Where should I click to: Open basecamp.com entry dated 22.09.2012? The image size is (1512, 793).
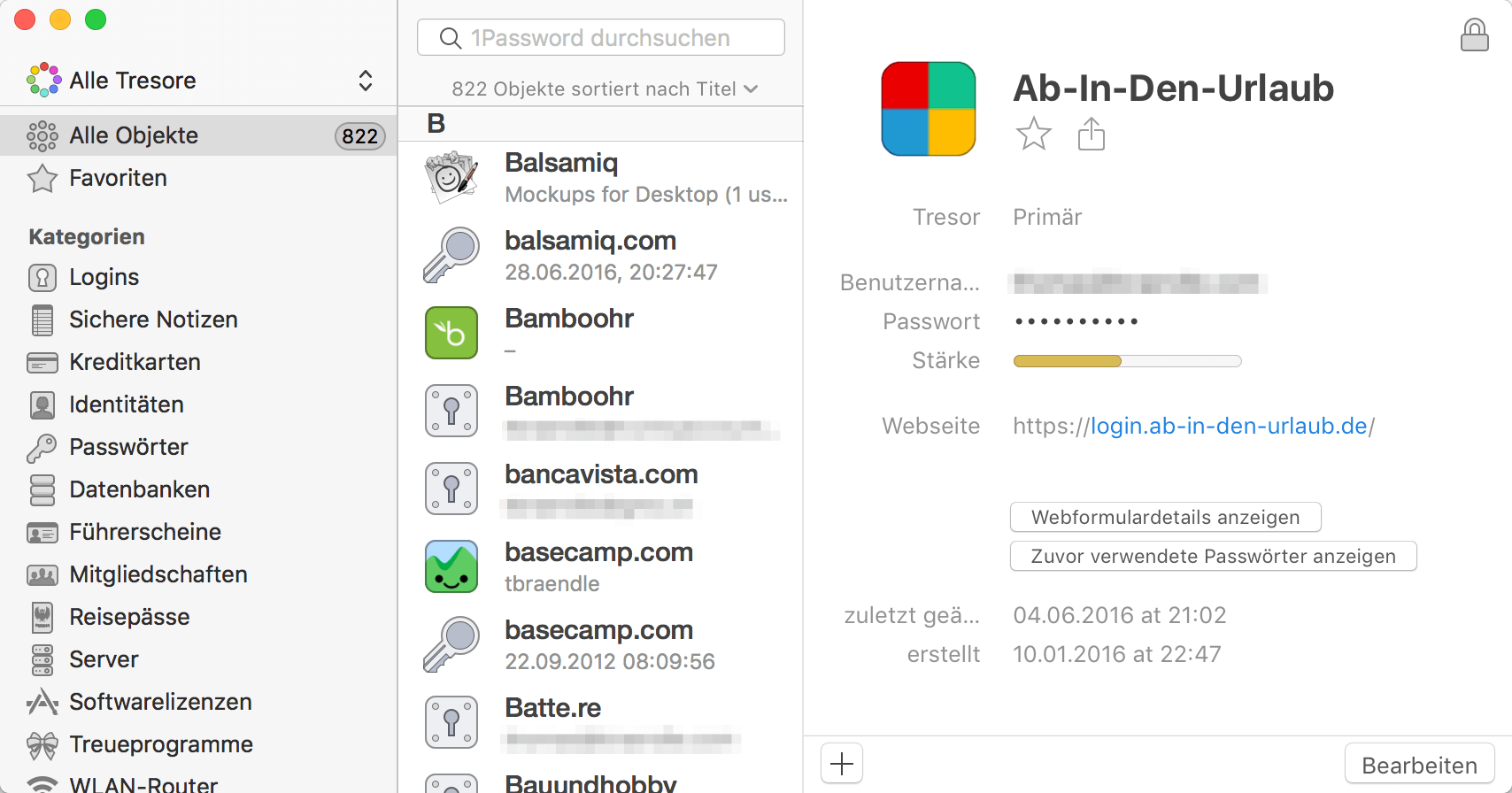coord(601,645)
